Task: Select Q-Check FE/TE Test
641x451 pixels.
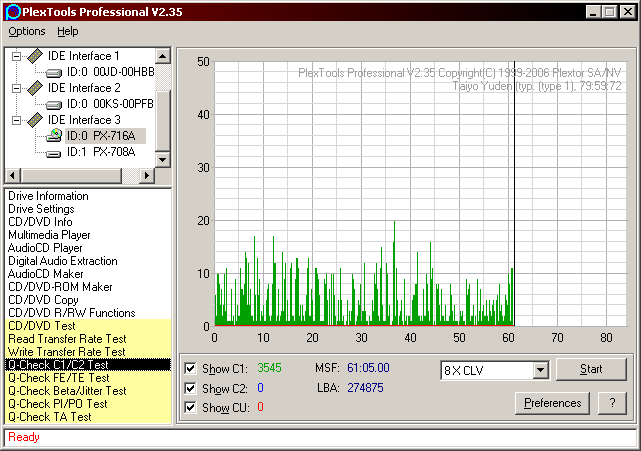Action: click(88, 378)
